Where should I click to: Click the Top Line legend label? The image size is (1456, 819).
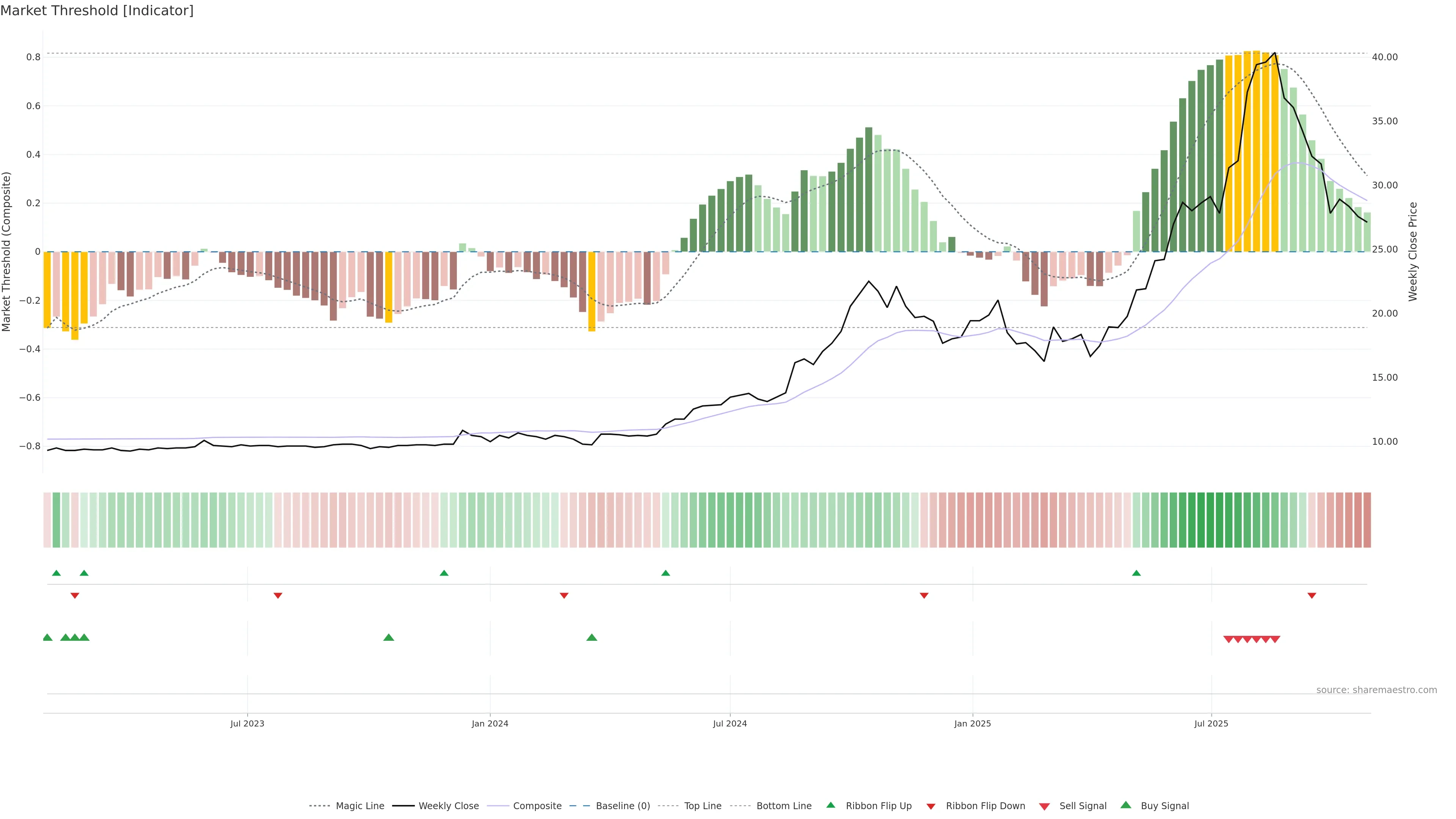coord(703,806)
